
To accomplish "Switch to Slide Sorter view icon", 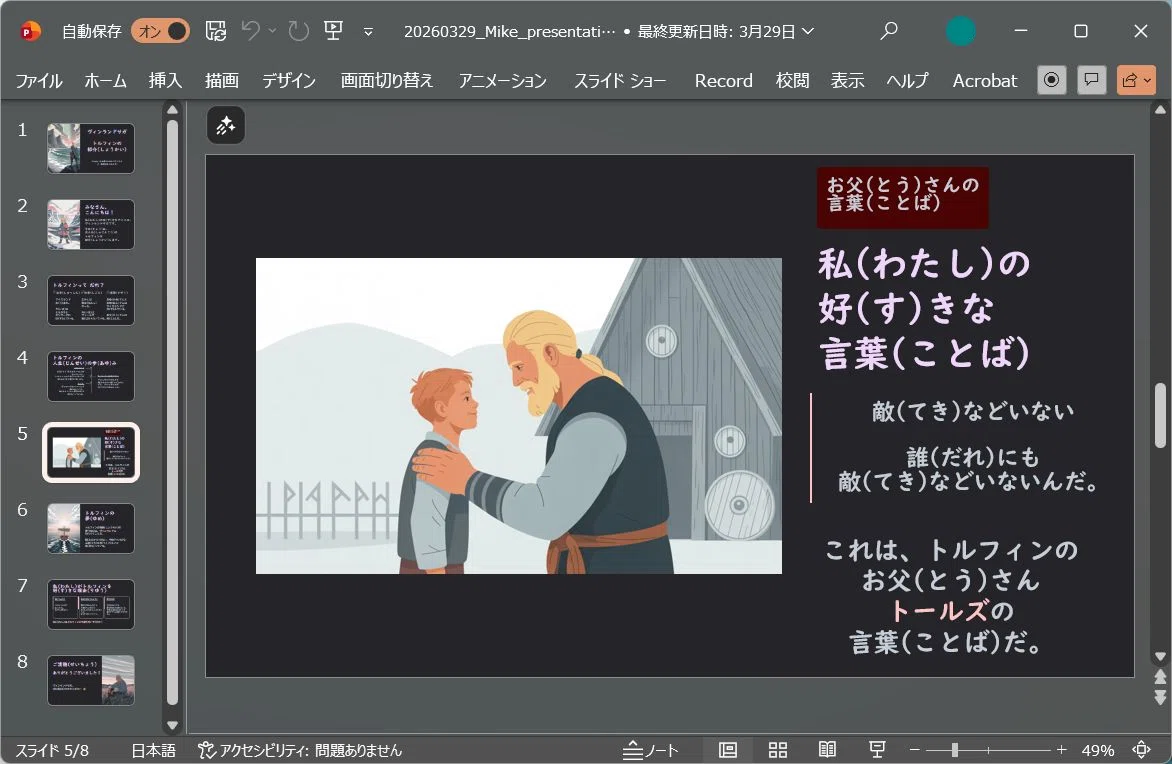I will pos(778,750).
